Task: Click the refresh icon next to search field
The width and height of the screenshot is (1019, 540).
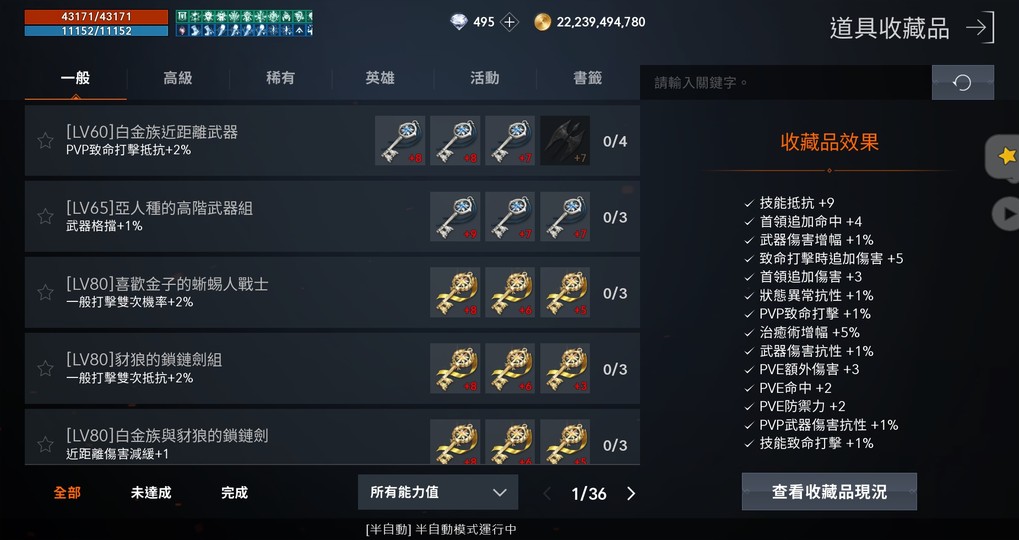Action: 962,83
